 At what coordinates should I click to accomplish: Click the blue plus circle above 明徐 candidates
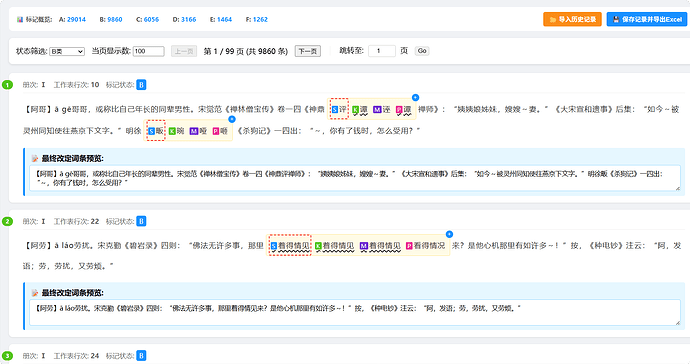(x=232, y=119)
